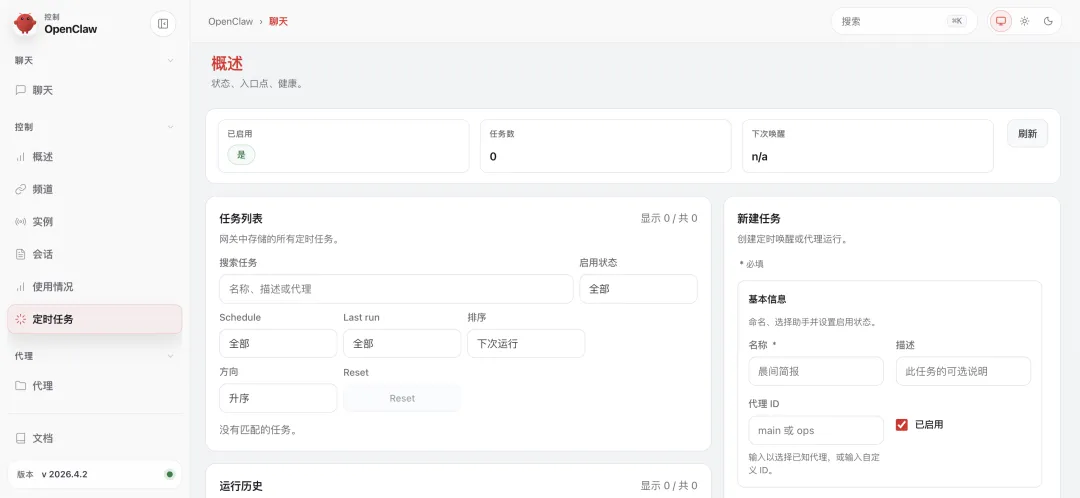The height and width of the screenshot is (498, 1080).
Task: Go to 会话 in the sidebar
Action: click(95, 254)
